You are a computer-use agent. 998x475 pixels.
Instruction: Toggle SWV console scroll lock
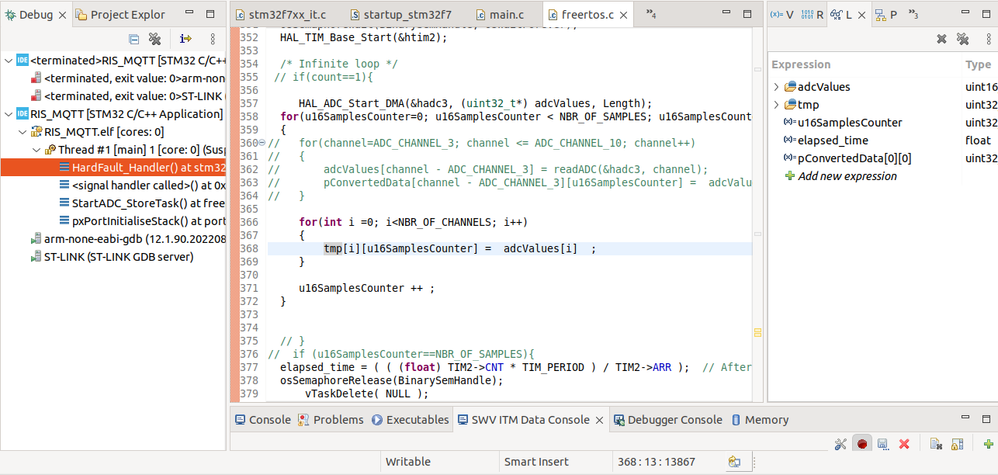[956, 444]
